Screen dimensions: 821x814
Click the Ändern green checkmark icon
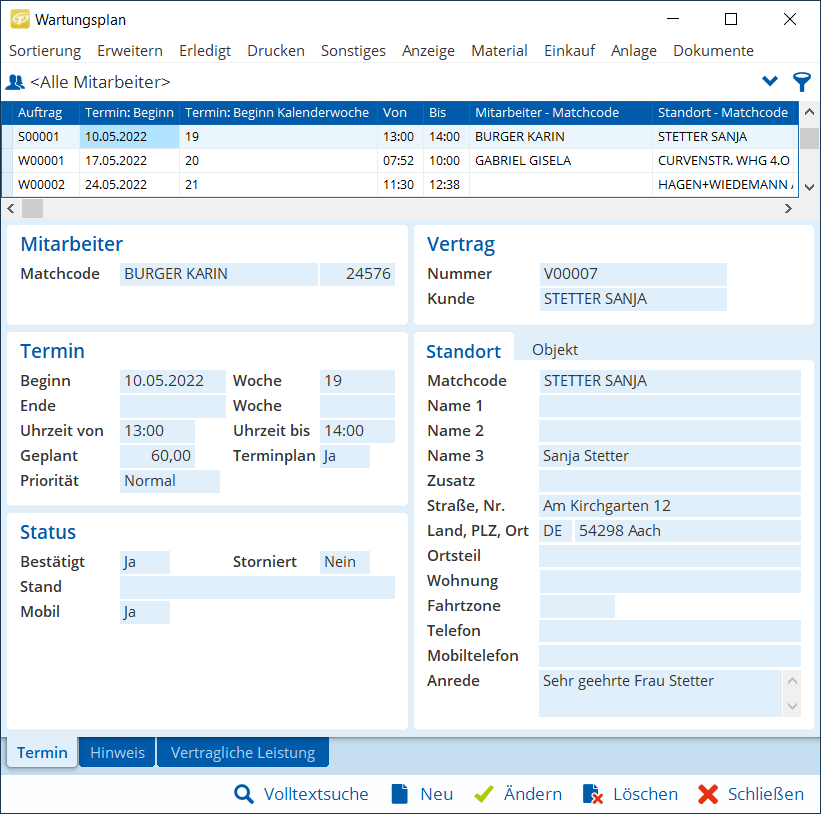484,794
